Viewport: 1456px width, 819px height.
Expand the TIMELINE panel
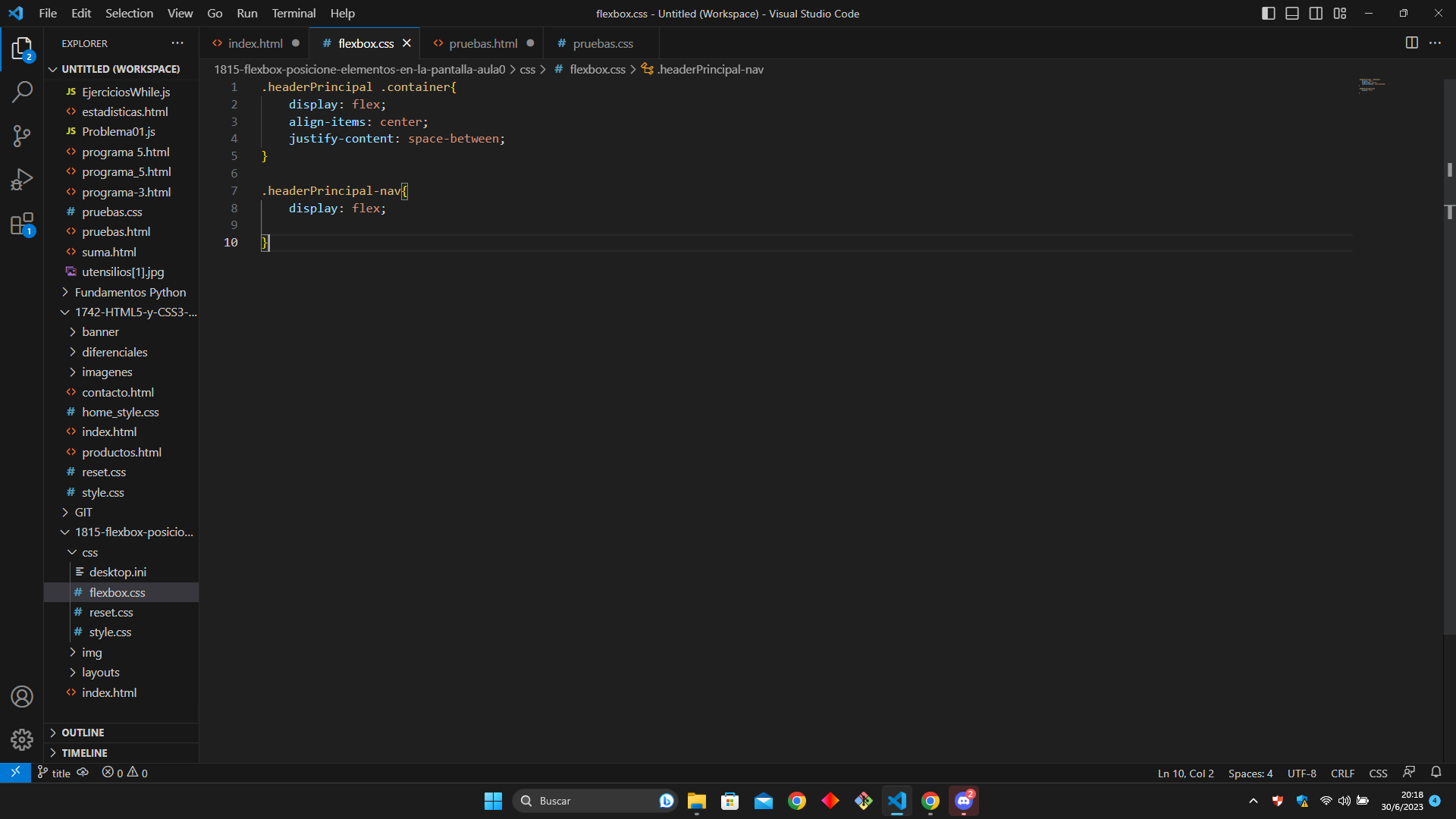coord(121,753)
